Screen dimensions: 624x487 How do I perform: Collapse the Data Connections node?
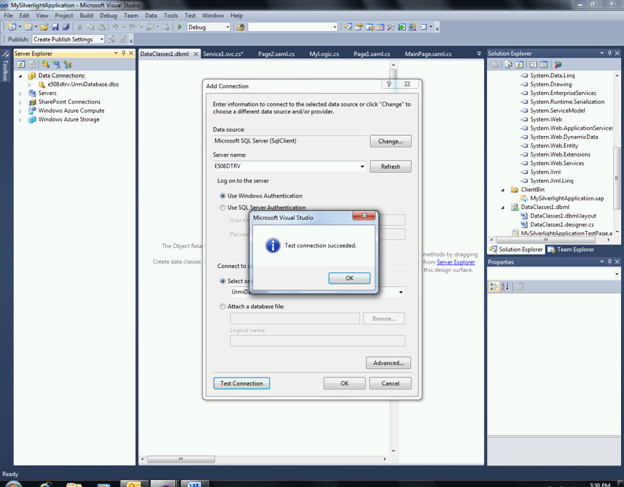20,76
